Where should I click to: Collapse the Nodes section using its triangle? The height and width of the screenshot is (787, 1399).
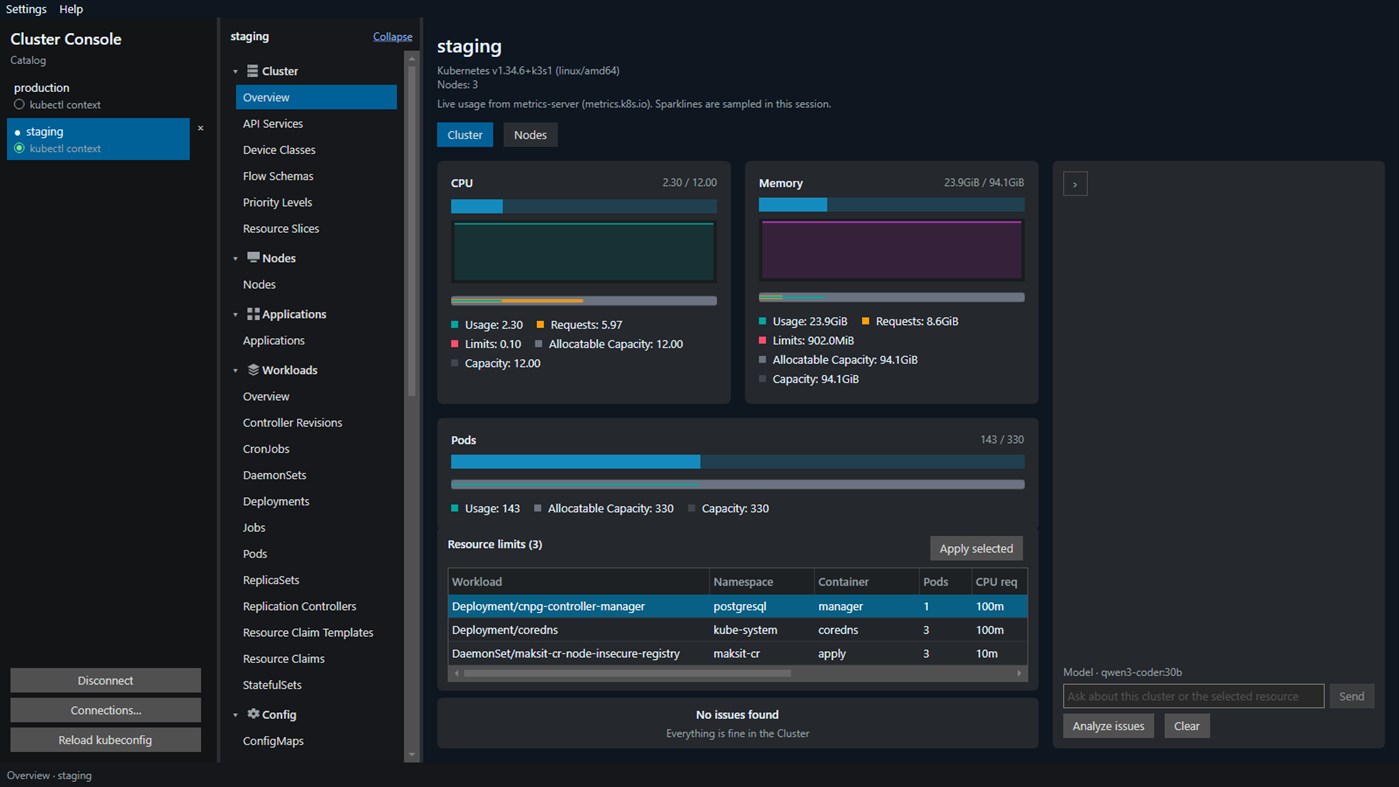[236, 259]
